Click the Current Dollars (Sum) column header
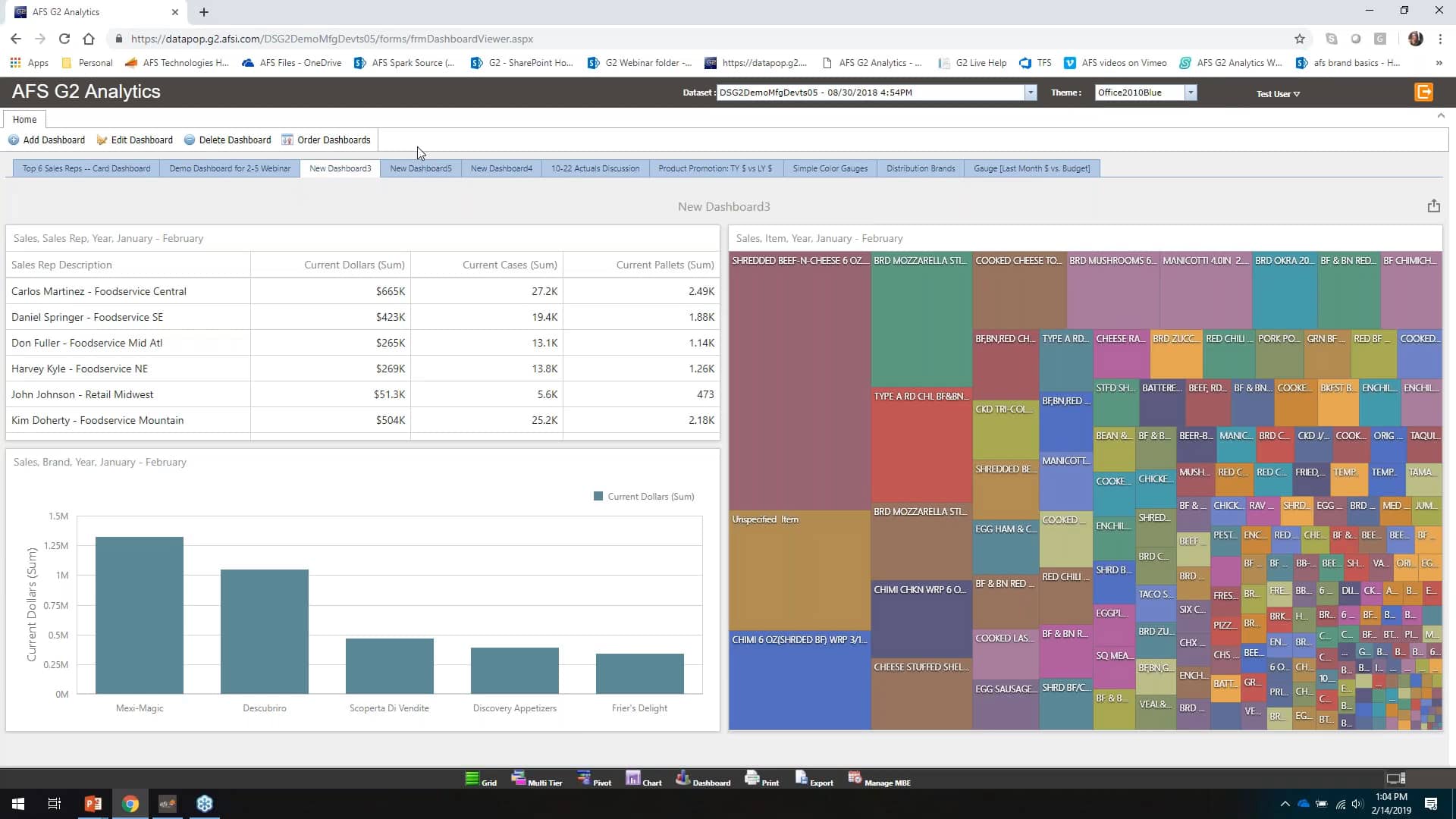 click(x=354, y=265)
